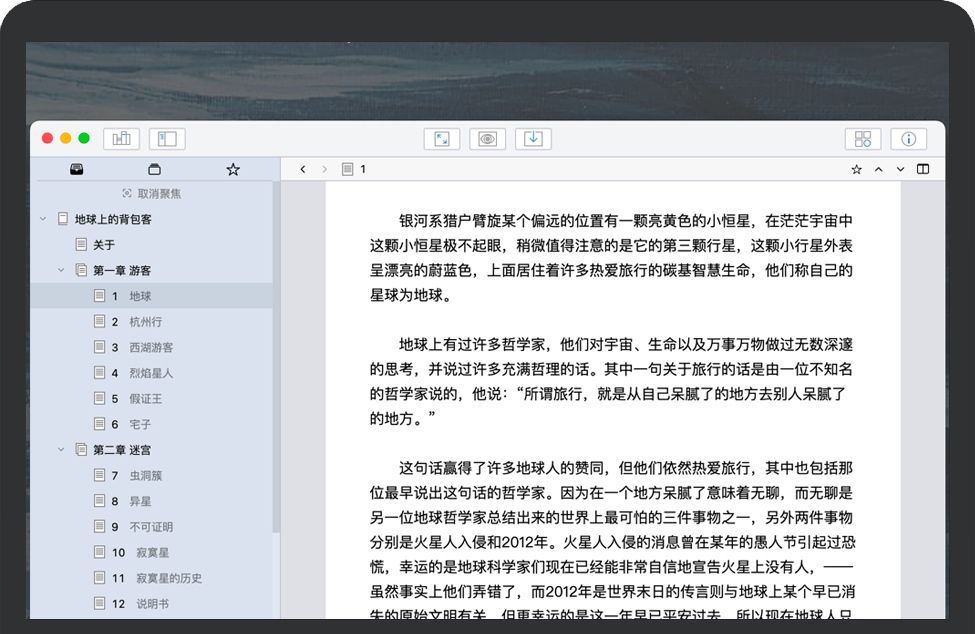
Task: Enter full screen writing mode
Action: tap(442, 139)
